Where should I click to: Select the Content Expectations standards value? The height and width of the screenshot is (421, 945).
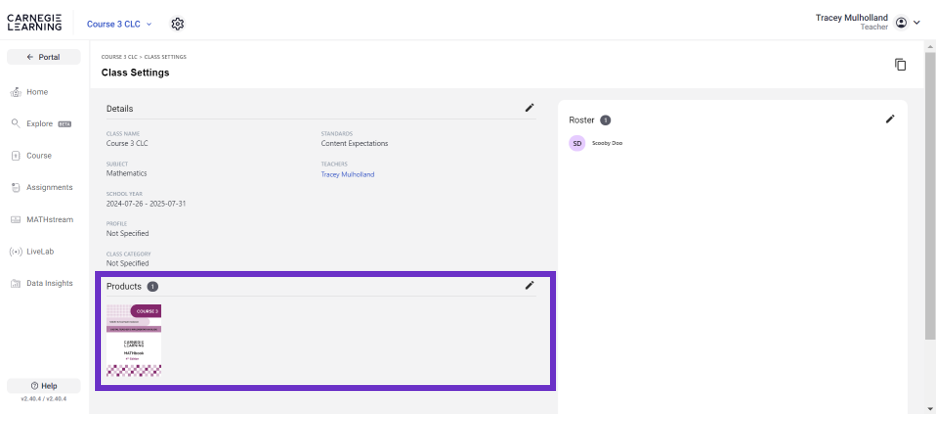[x=354, y=144]
